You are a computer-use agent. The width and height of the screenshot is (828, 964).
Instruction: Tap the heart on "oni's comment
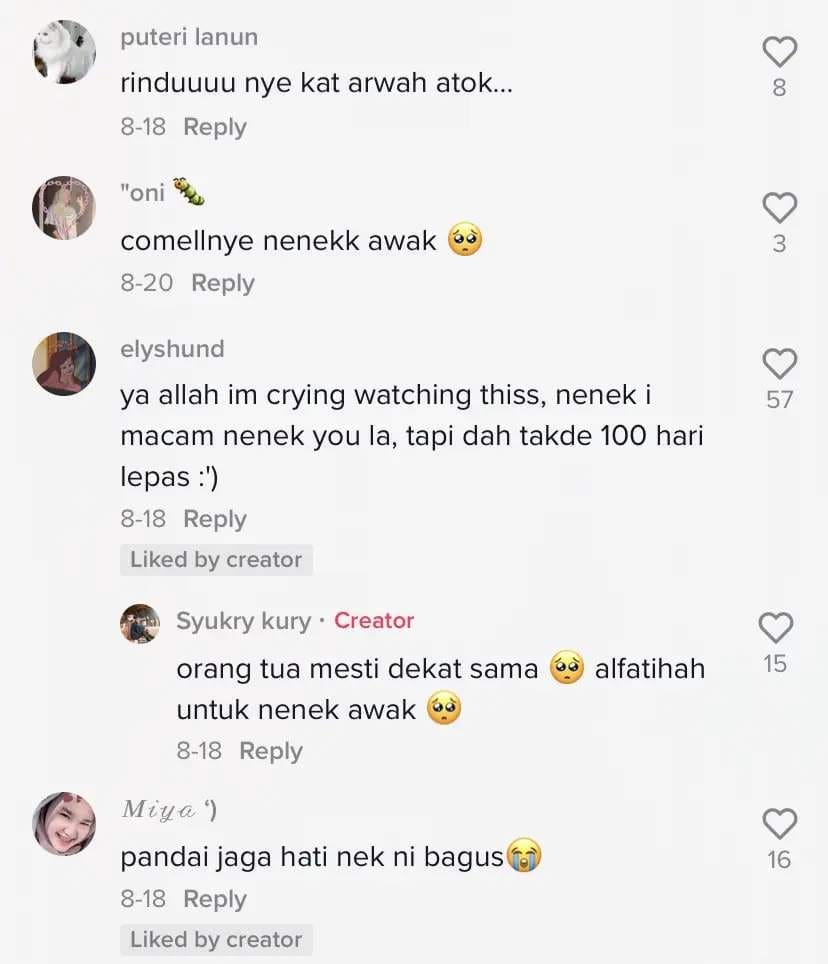tap(779, 207)
